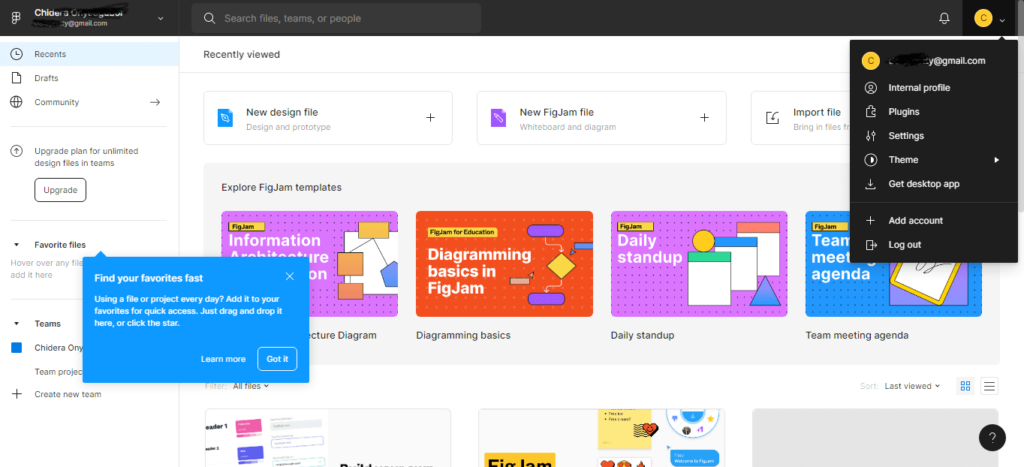Open Information Architecture template thumbnail
The width and height of the screenshot is (1024, 467).
click(310, 264)
